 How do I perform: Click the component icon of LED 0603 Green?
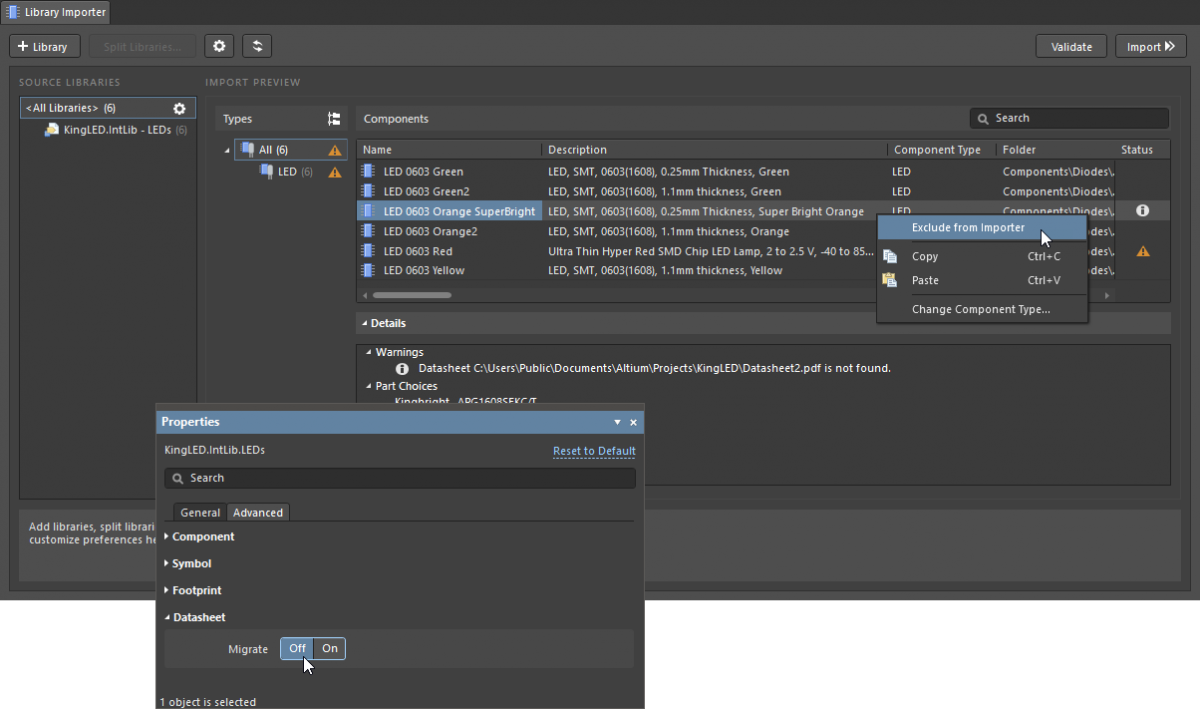(x=368, y=171)
